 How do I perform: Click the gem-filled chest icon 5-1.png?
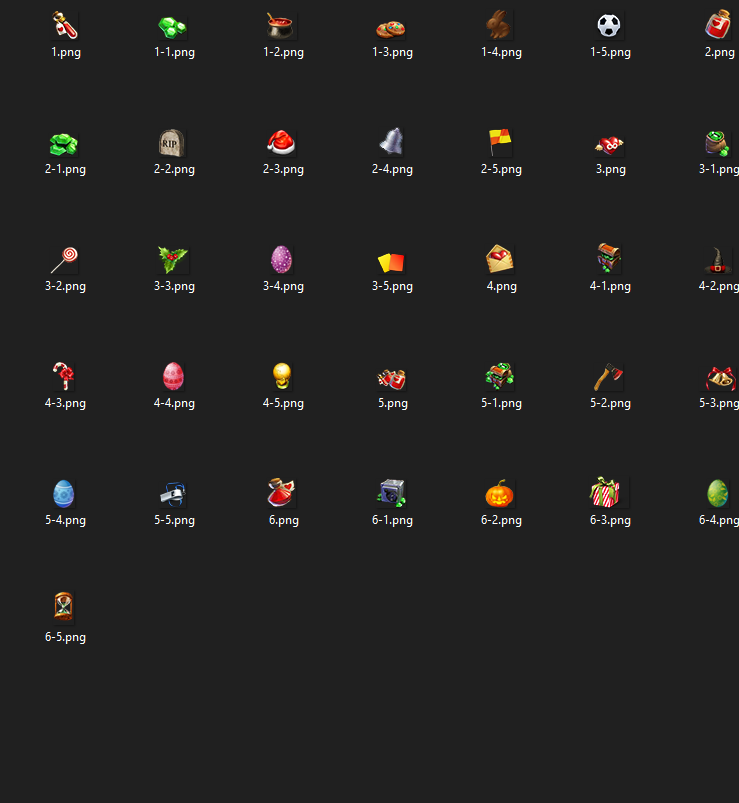(x=500, y=376)
